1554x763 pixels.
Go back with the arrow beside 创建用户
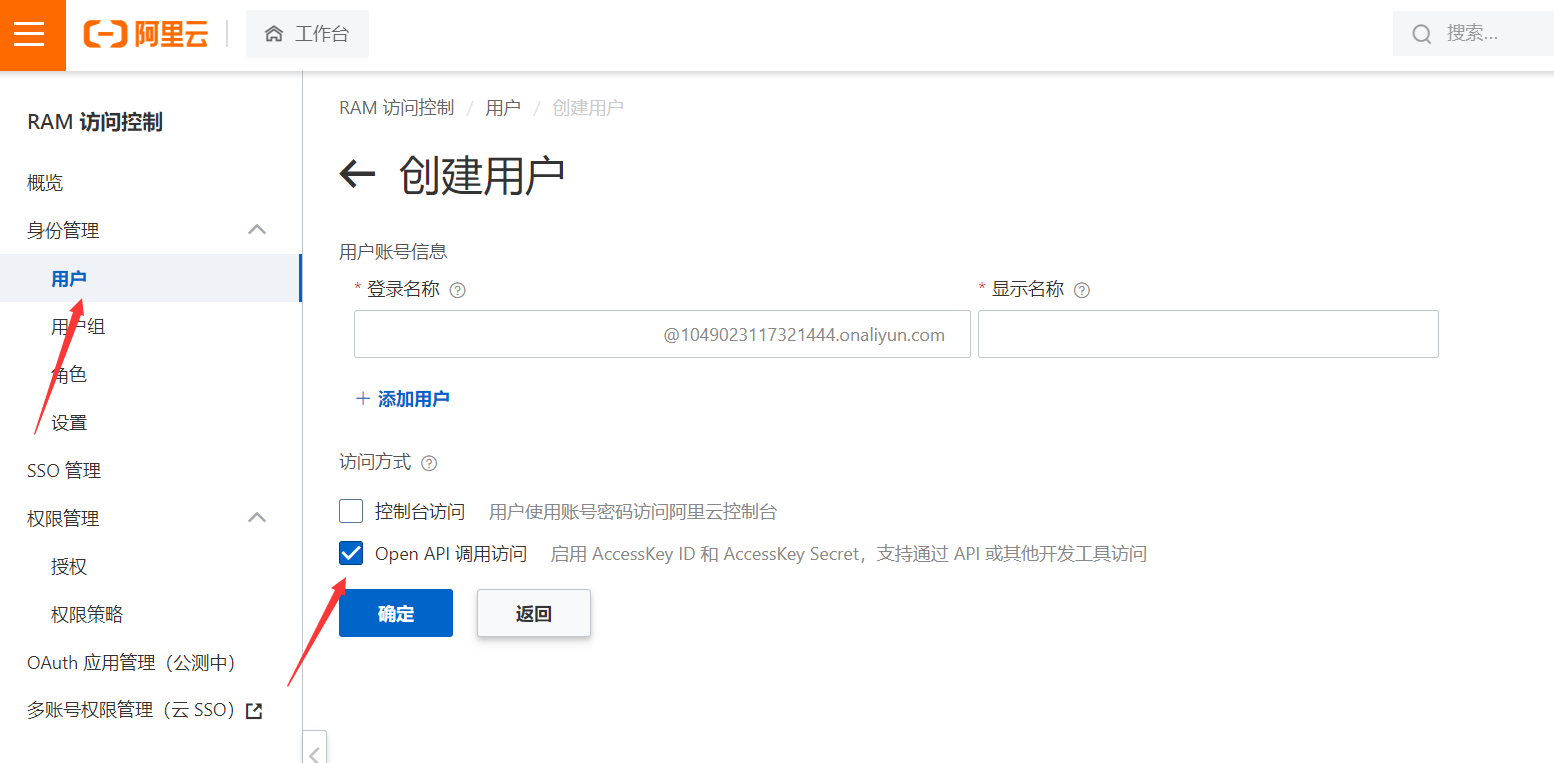tap(357, 174)
